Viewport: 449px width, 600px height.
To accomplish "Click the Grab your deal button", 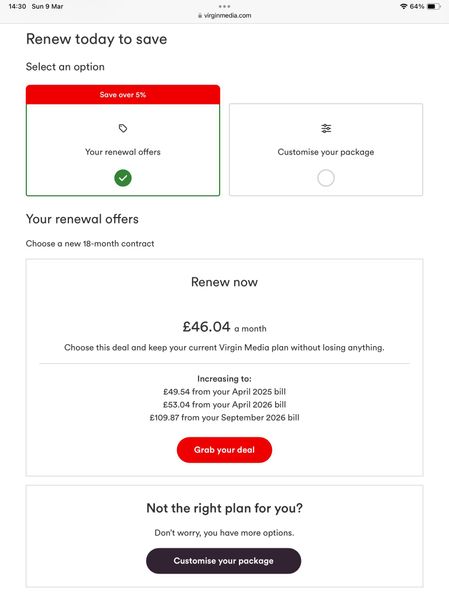I will pyautogui.click(x=224, y=450).
